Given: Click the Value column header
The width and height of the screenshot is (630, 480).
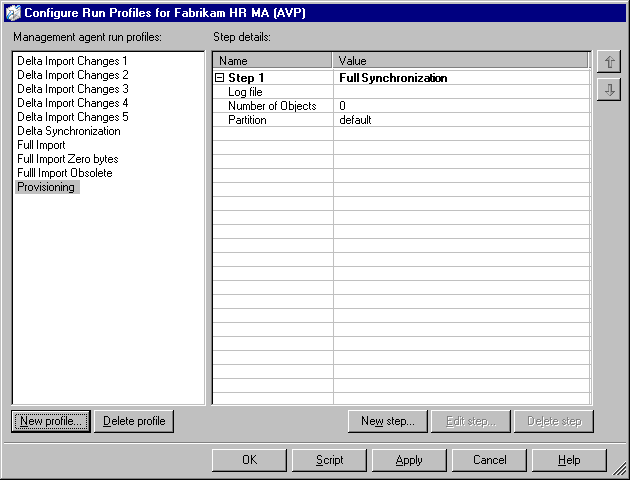Looking at the screenshot, I should (x=460, y=61).
